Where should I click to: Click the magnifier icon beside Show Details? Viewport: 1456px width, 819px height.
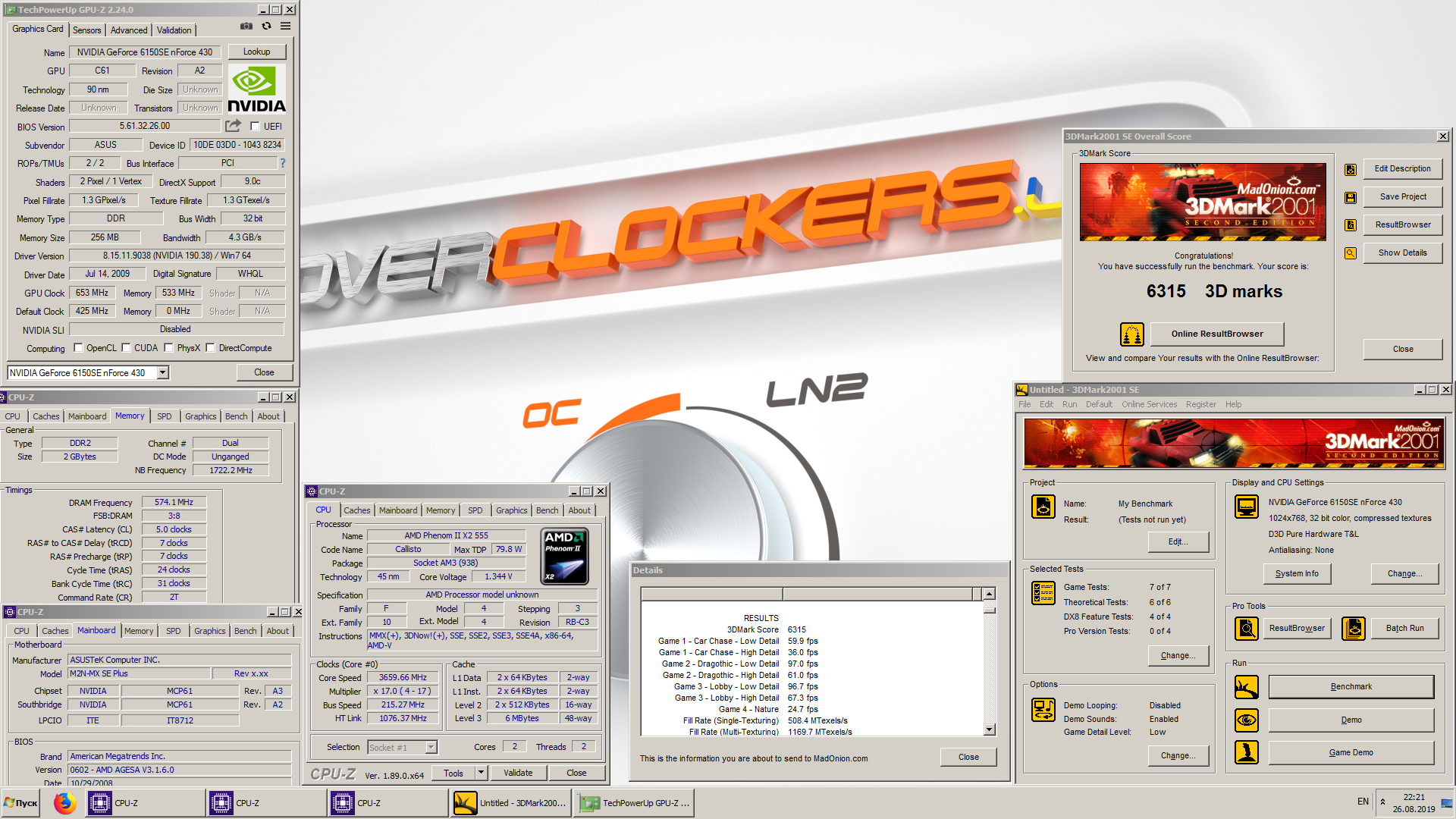[x=1351, y=253]
